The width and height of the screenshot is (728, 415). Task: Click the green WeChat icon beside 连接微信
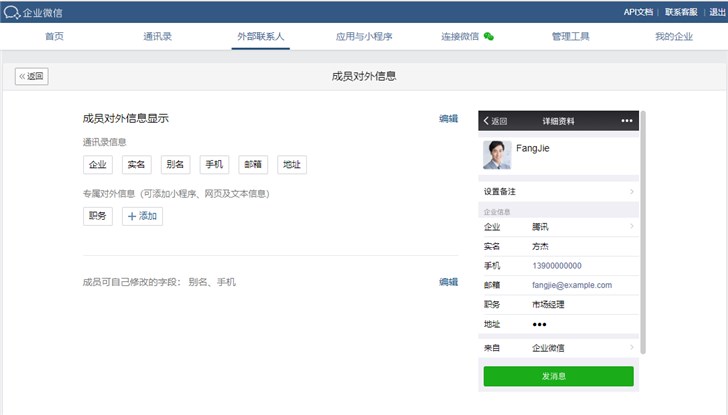coord(489,36)
